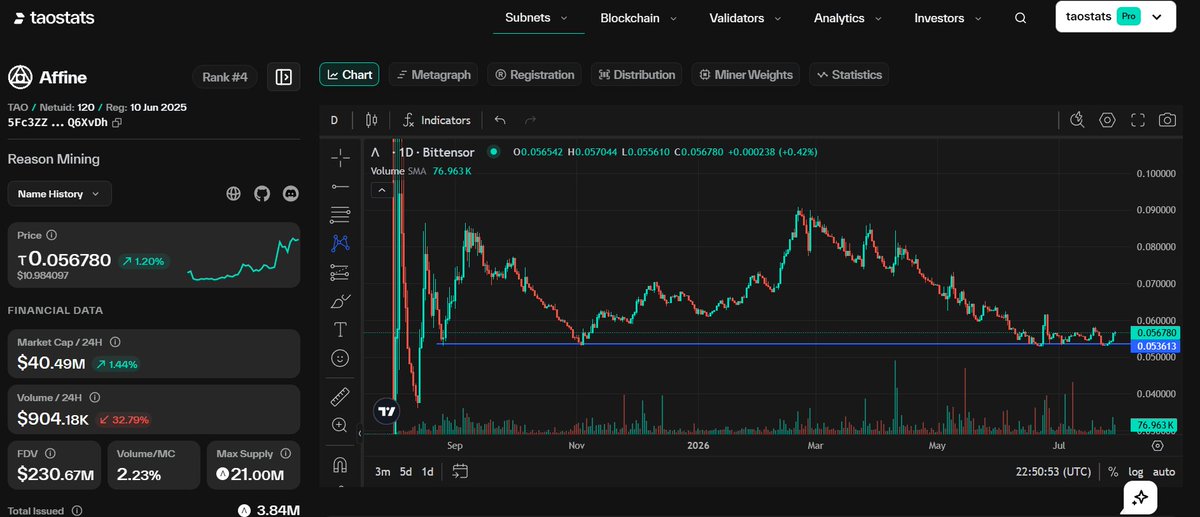
Task: Toggle the green market status indicator
Action: coord(494,152)
